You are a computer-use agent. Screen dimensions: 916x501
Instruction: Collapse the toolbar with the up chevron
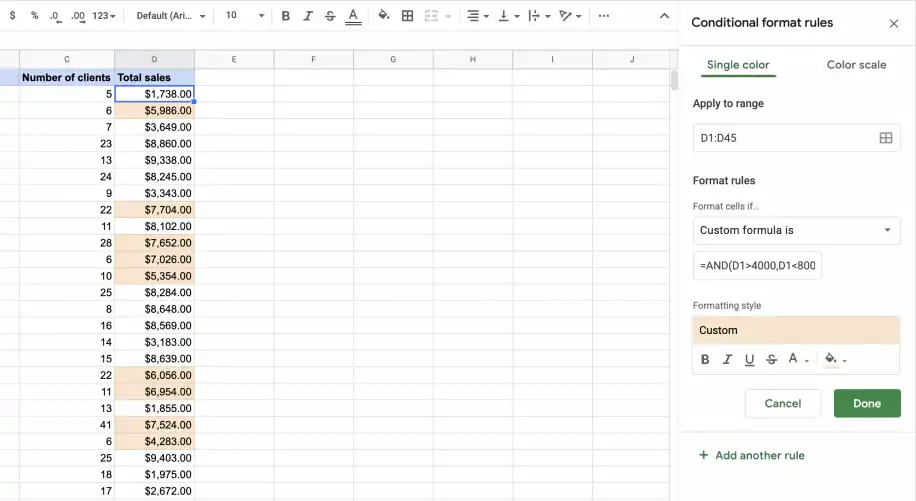(664, 16)
